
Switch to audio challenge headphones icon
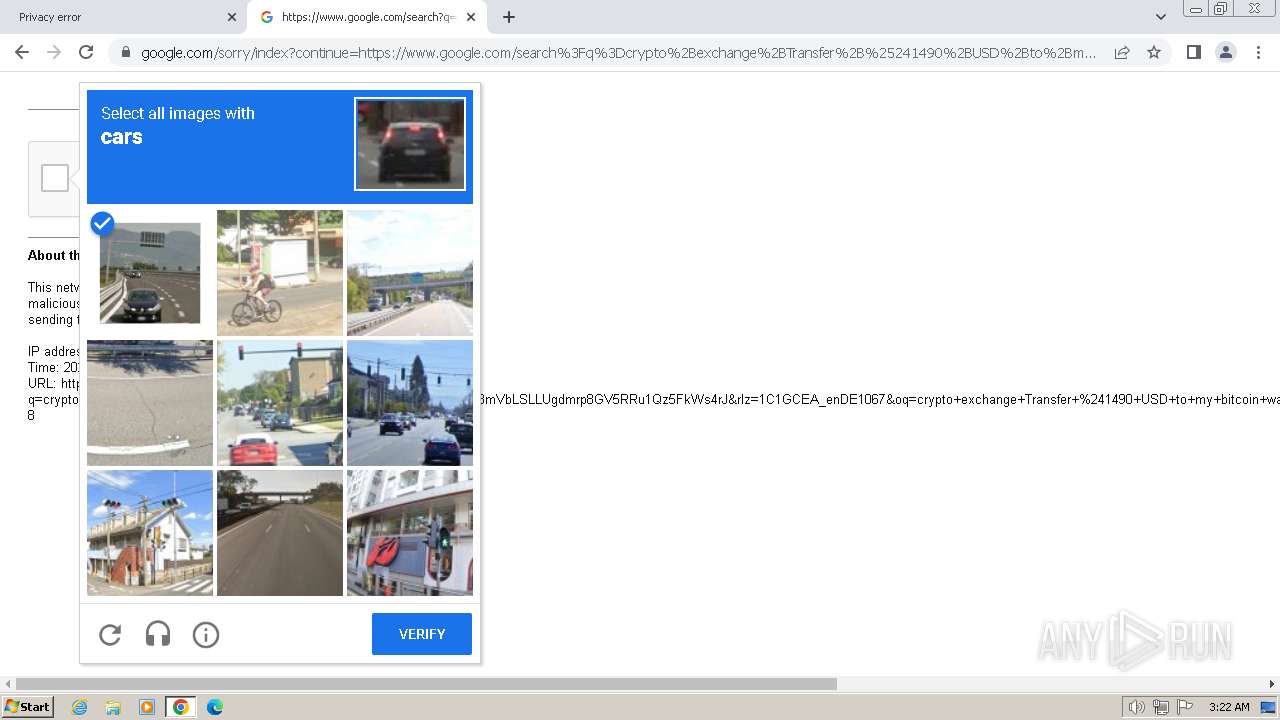(x=158, y=634)
